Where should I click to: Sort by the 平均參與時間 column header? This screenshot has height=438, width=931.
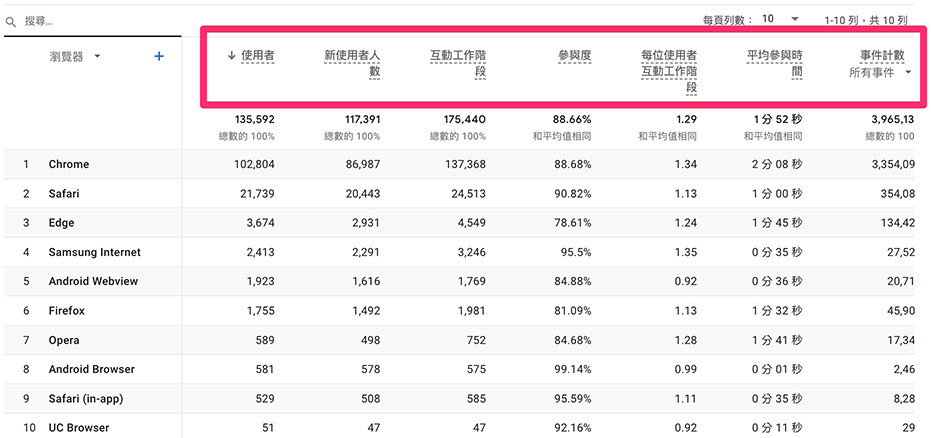coord(774,64)
